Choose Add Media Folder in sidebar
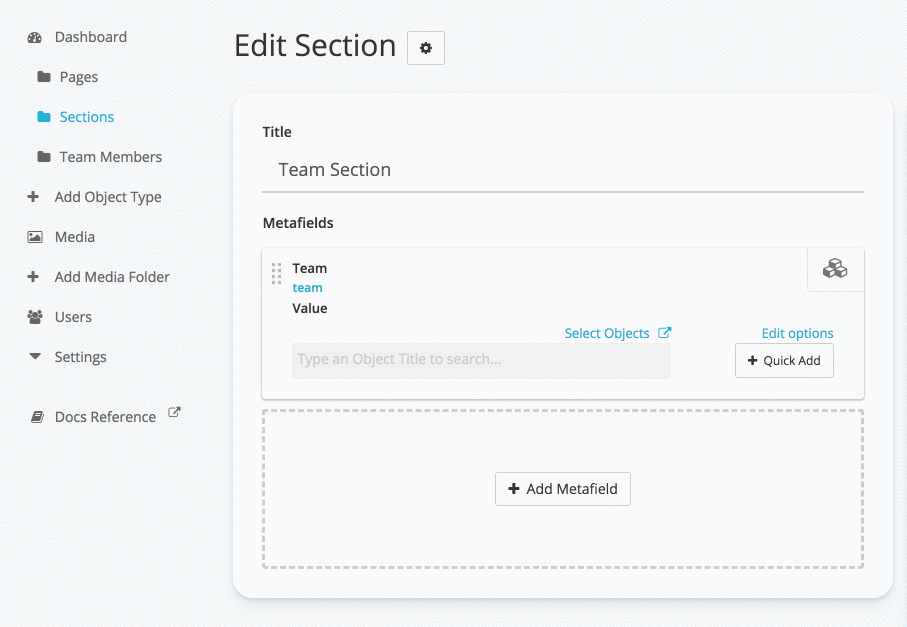Viewport: 907px width, 627px height. (111, 277)
